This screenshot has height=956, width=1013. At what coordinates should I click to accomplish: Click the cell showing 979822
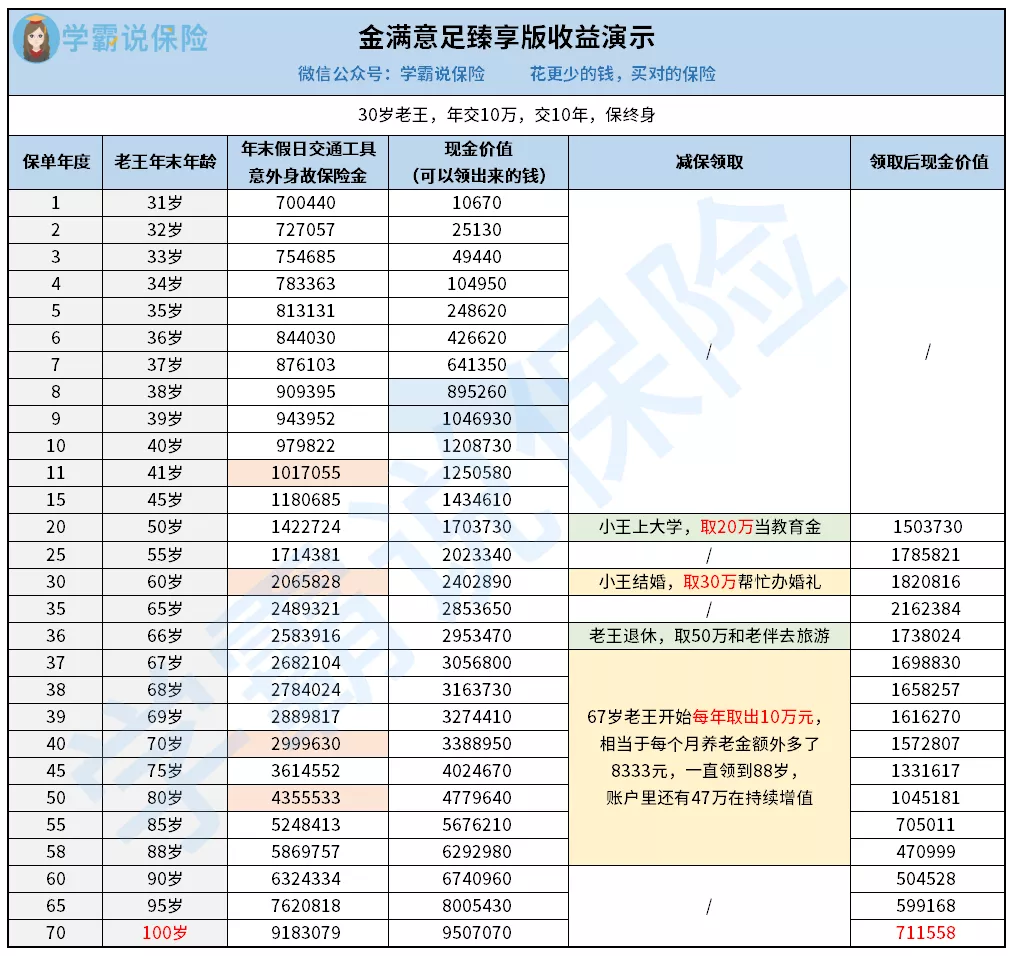[x=306, y=446]
